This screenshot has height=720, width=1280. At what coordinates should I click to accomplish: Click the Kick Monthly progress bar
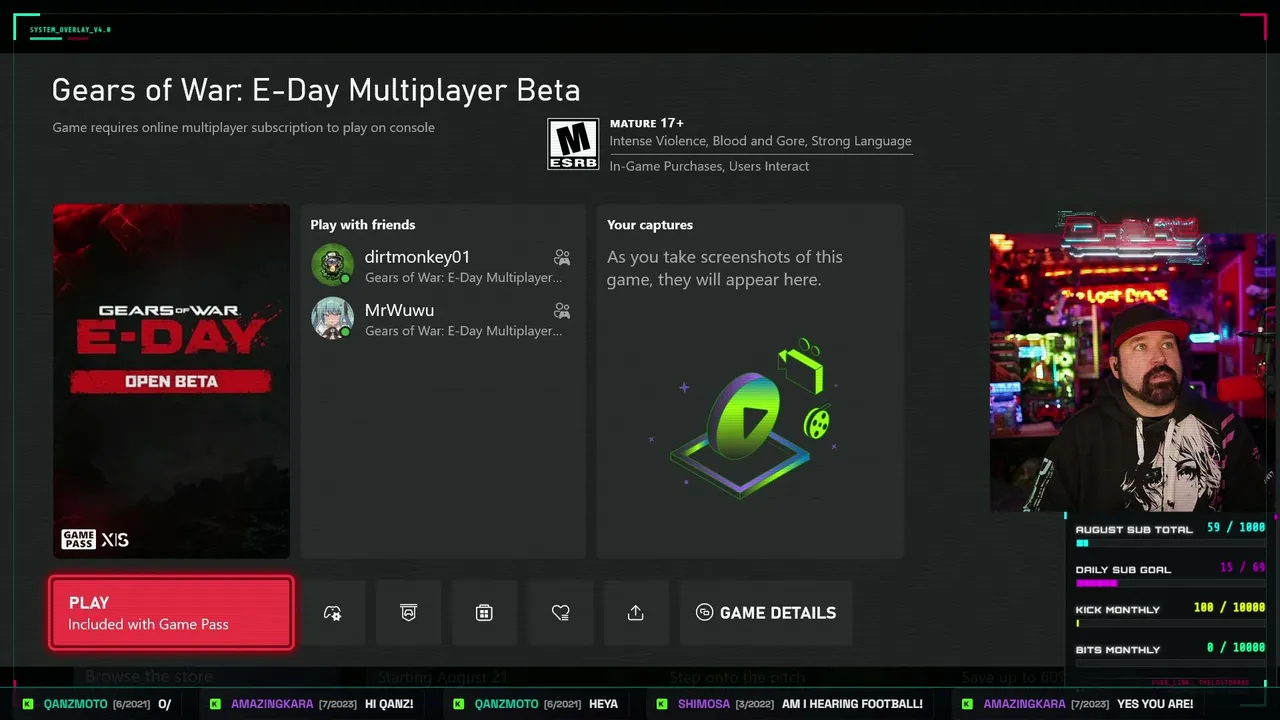(x=1170, y=623)
